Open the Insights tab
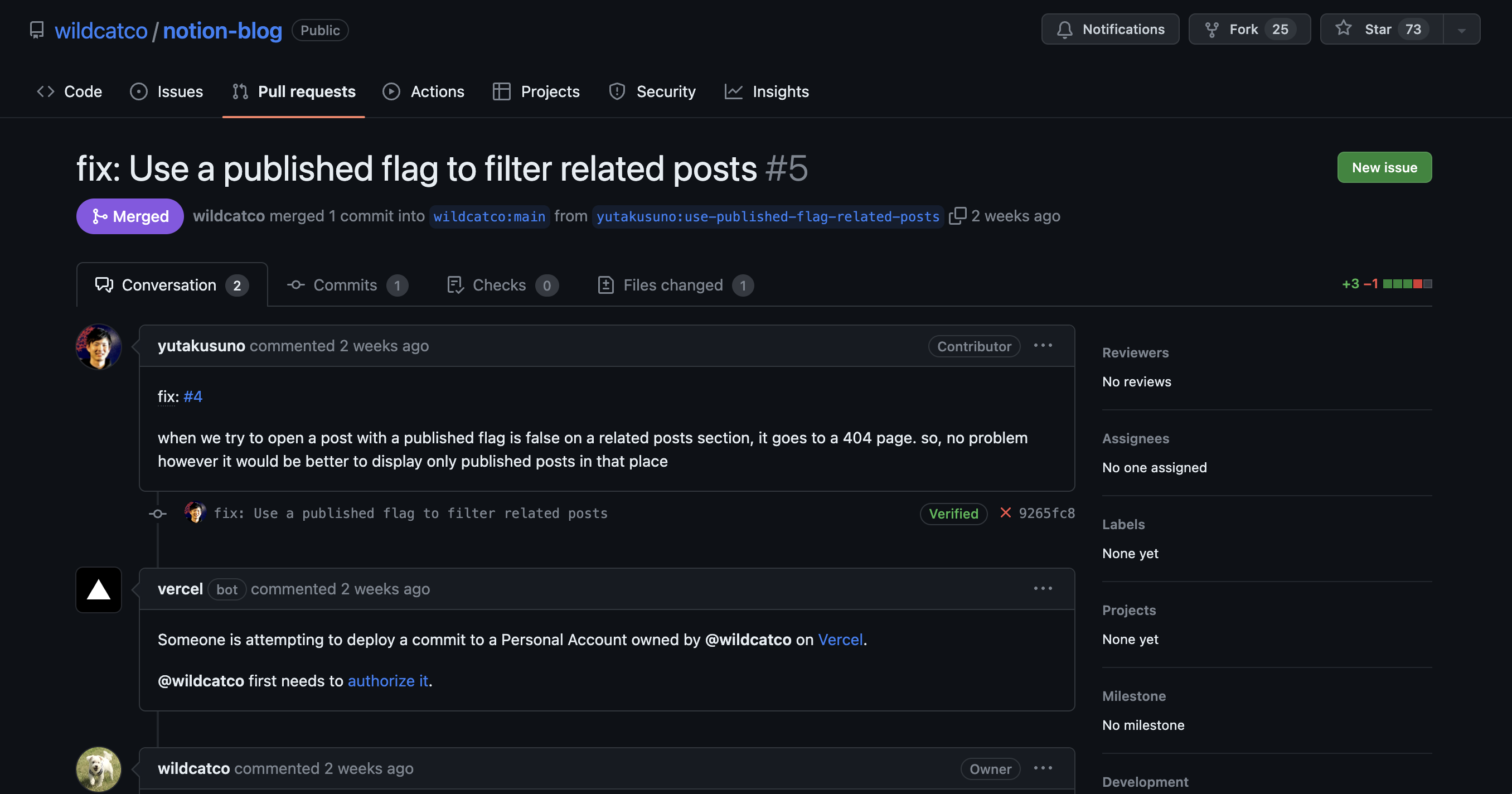Image resolution: width=1512 pixels, height=794 pixels. coord(767,91)
